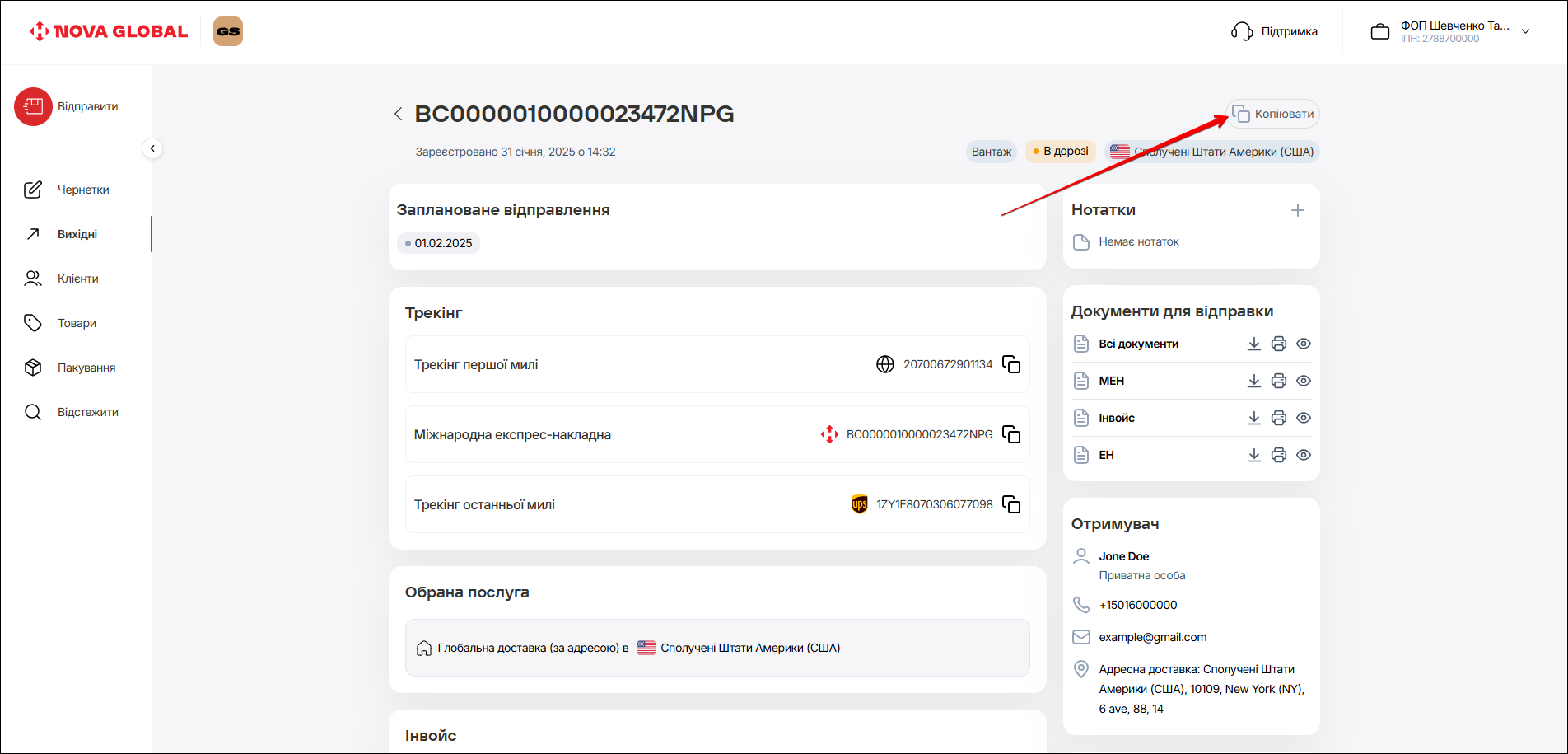
Task: Collapse the left sidebar
Action: pos(152,148)
